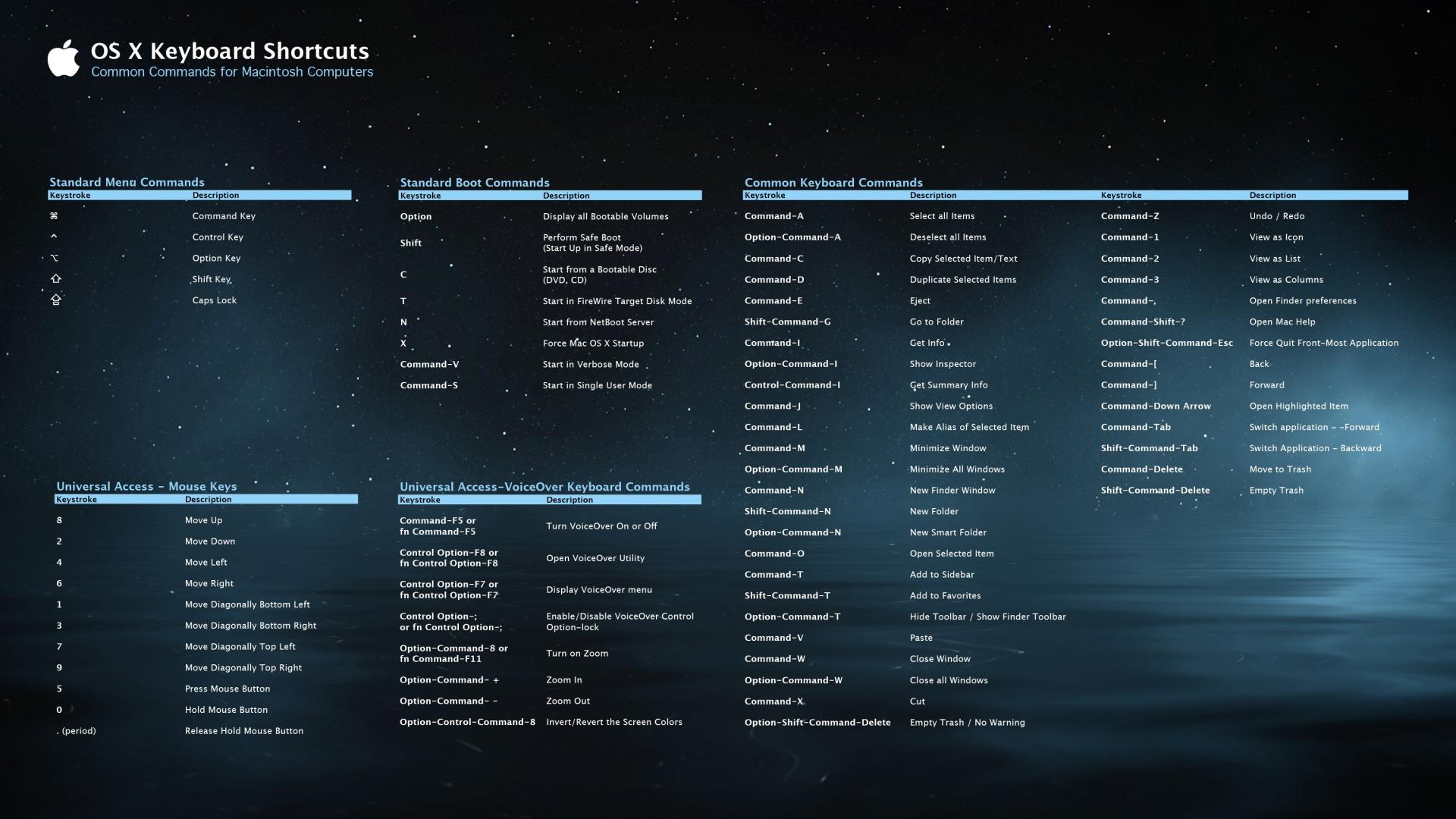This screenshot has width=1456, height=819.
Task: Select the Standard Boot Commands section
Action: 474,181
